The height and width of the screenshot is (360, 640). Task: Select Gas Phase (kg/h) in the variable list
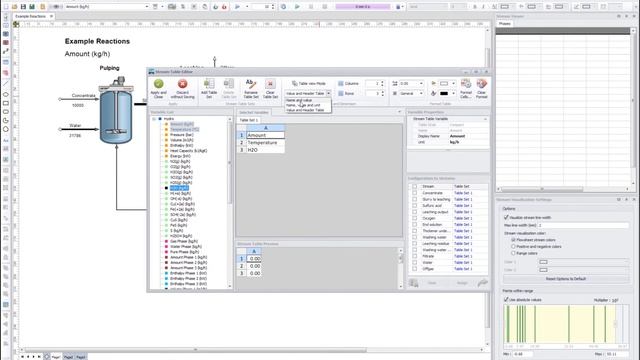(x=184, y=241)
